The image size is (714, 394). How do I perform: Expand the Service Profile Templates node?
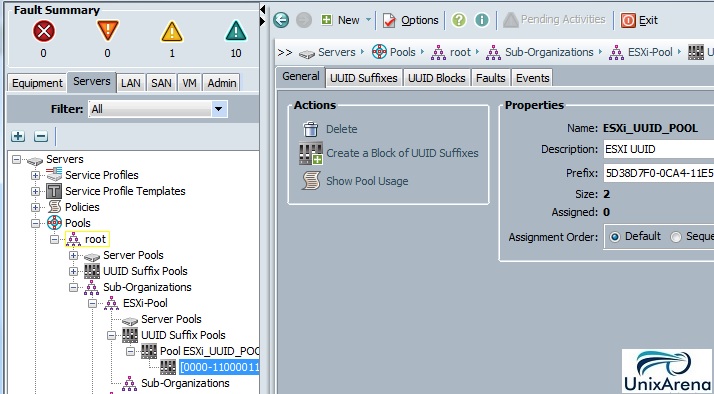36,191
